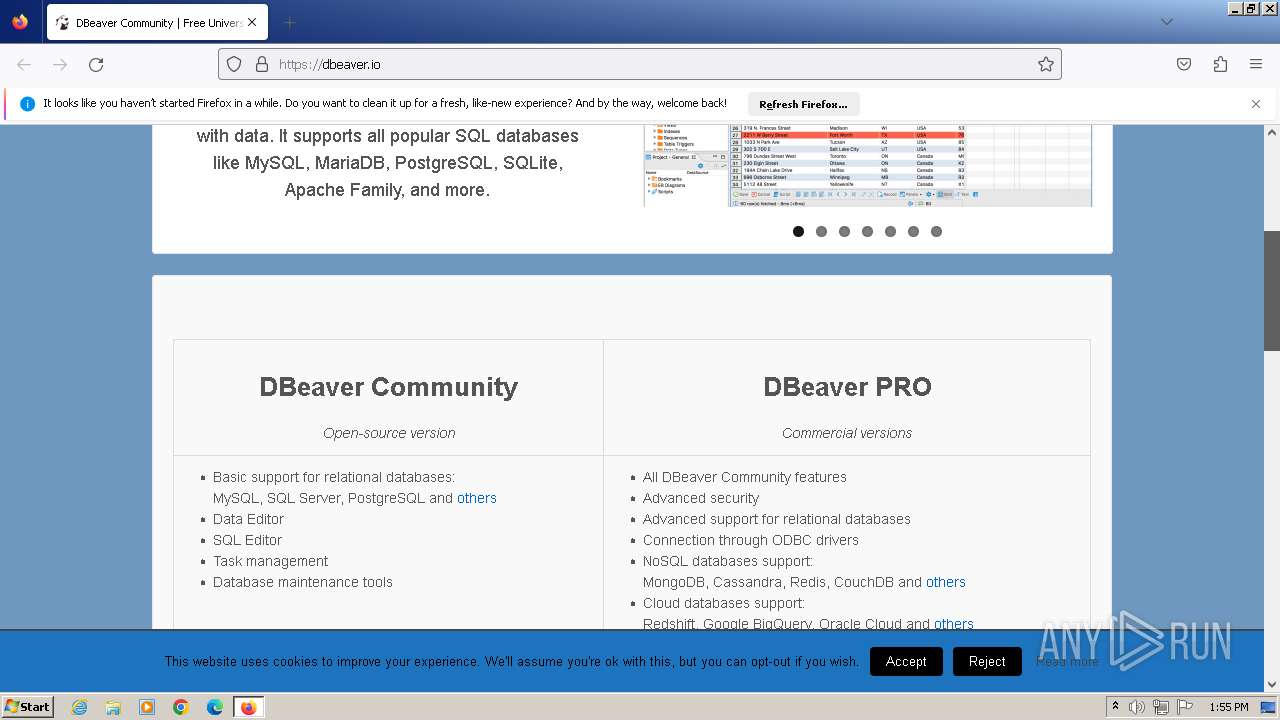This screenshot has height=720, width=1280.
Task: Open the Save to Pocket icon
Action: point(1184,64)
